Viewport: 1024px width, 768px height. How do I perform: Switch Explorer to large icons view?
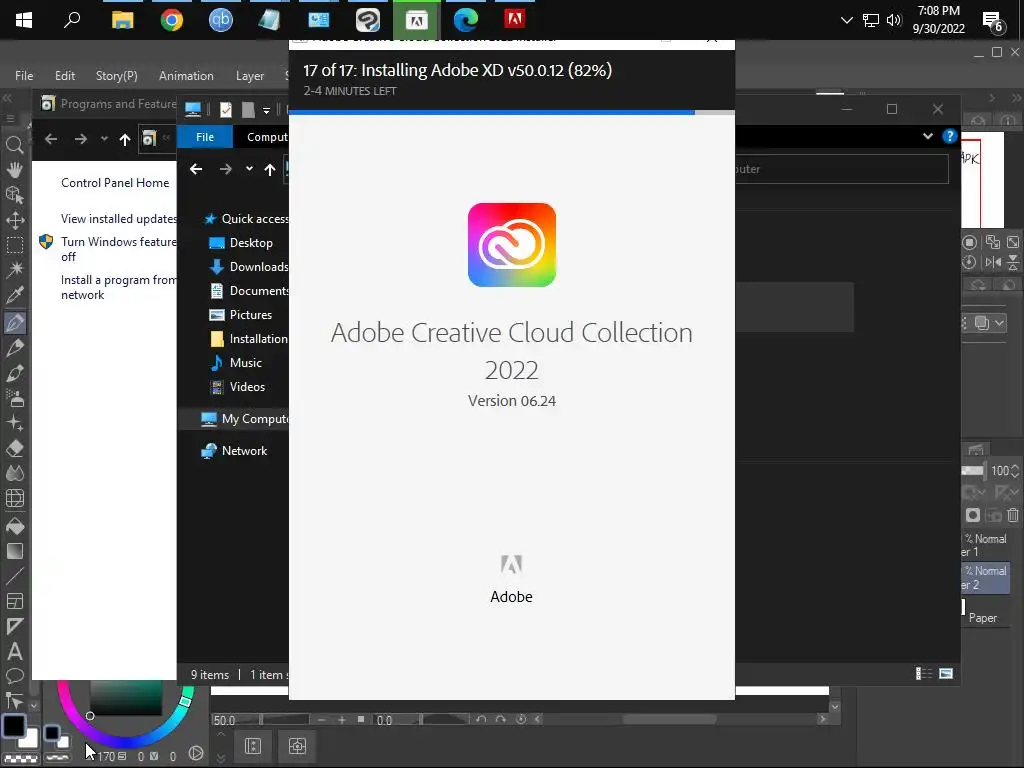pyautogui.click(x=946, y=673)
